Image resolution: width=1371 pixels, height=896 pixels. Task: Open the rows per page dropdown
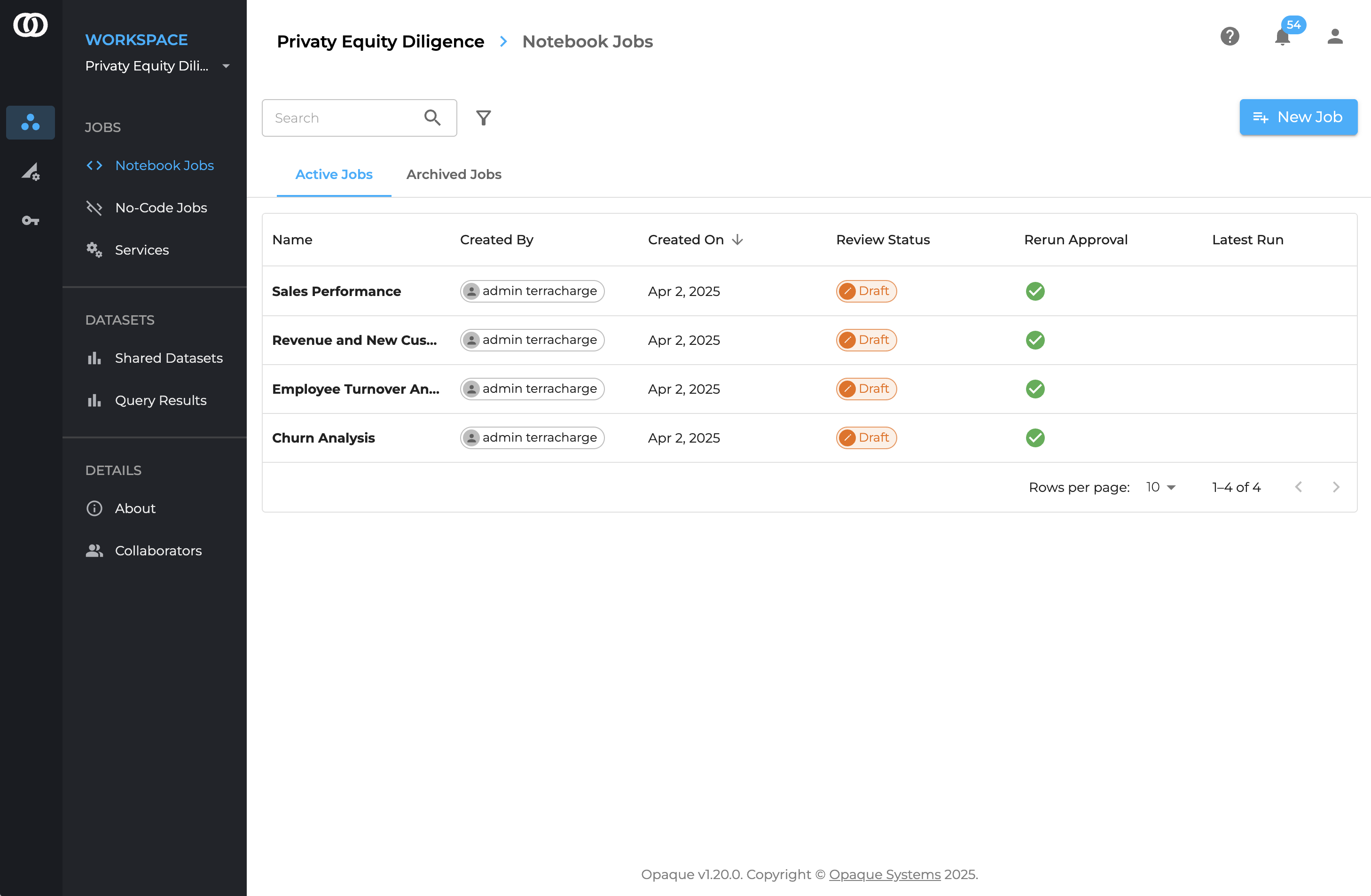pyautogui.click(x=1160, y=487)
